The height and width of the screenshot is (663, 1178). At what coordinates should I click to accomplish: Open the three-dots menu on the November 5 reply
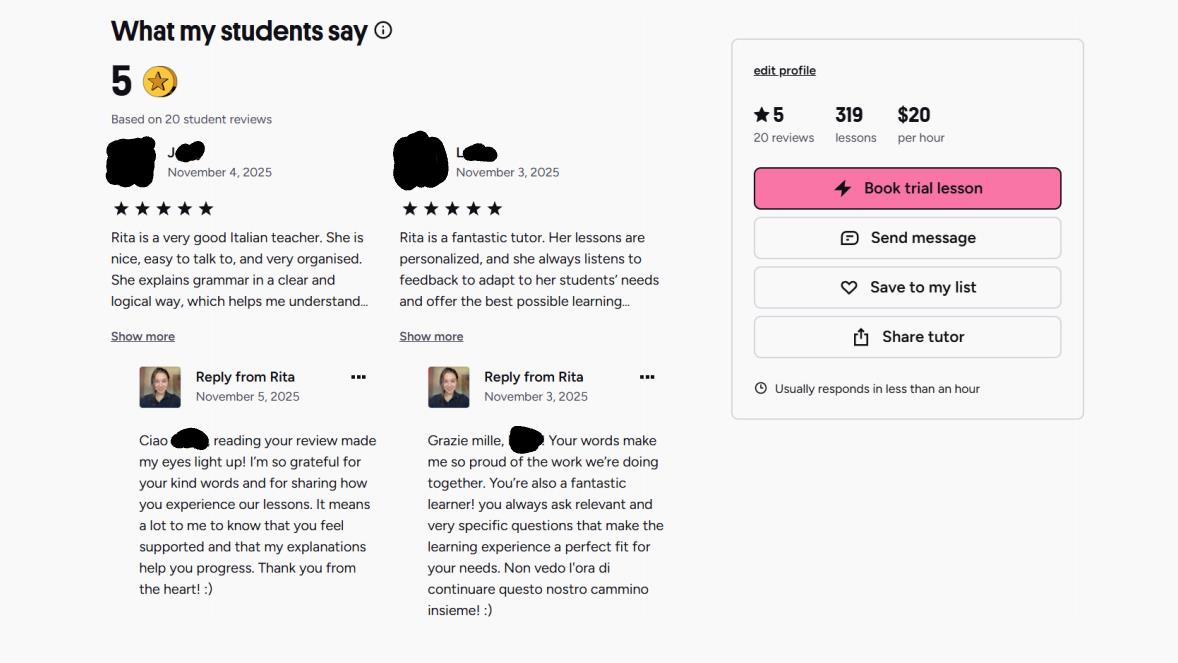[x=358, y=377]
